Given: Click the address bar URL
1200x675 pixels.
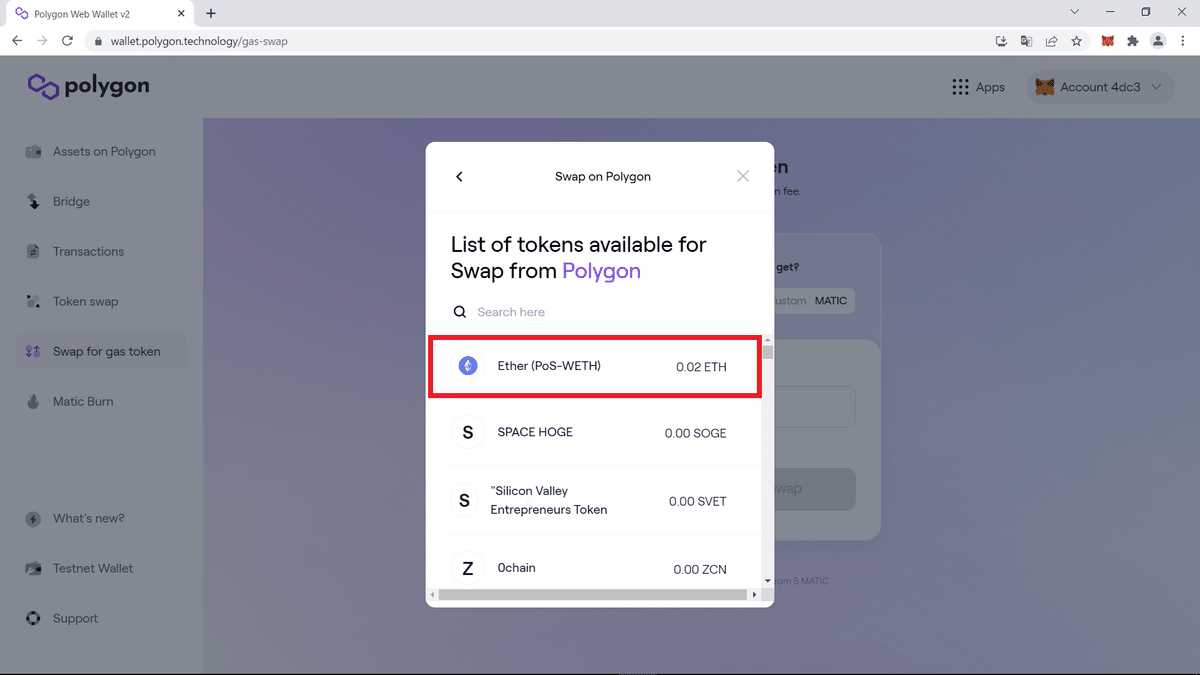Looking at the screenshot, I should [x=199, y=41].
